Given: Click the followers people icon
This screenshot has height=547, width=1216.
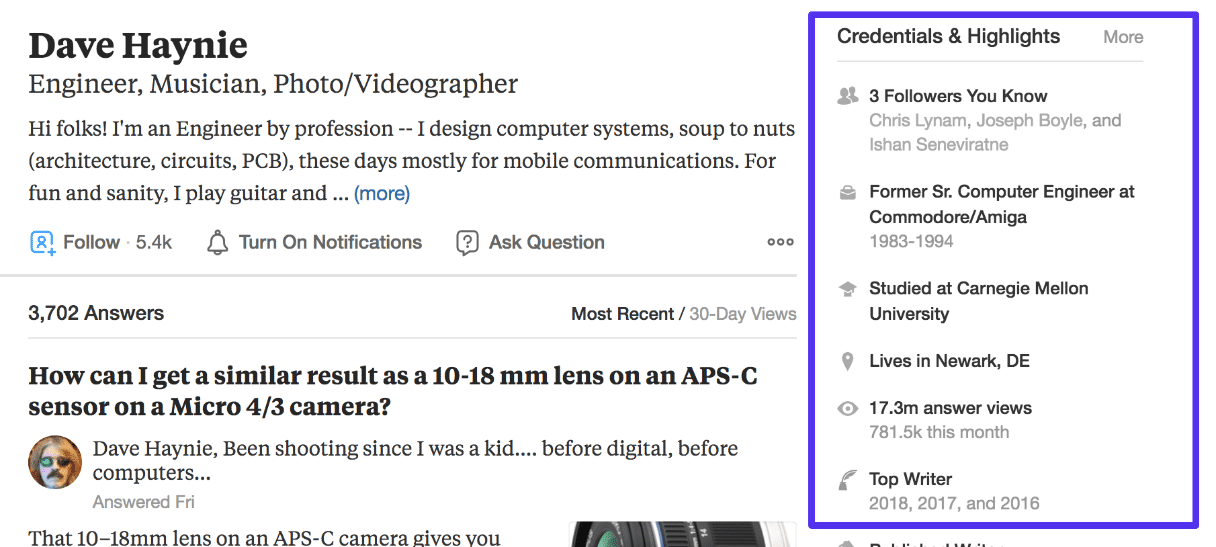Looking at the screenshot, I should [848, 97].
